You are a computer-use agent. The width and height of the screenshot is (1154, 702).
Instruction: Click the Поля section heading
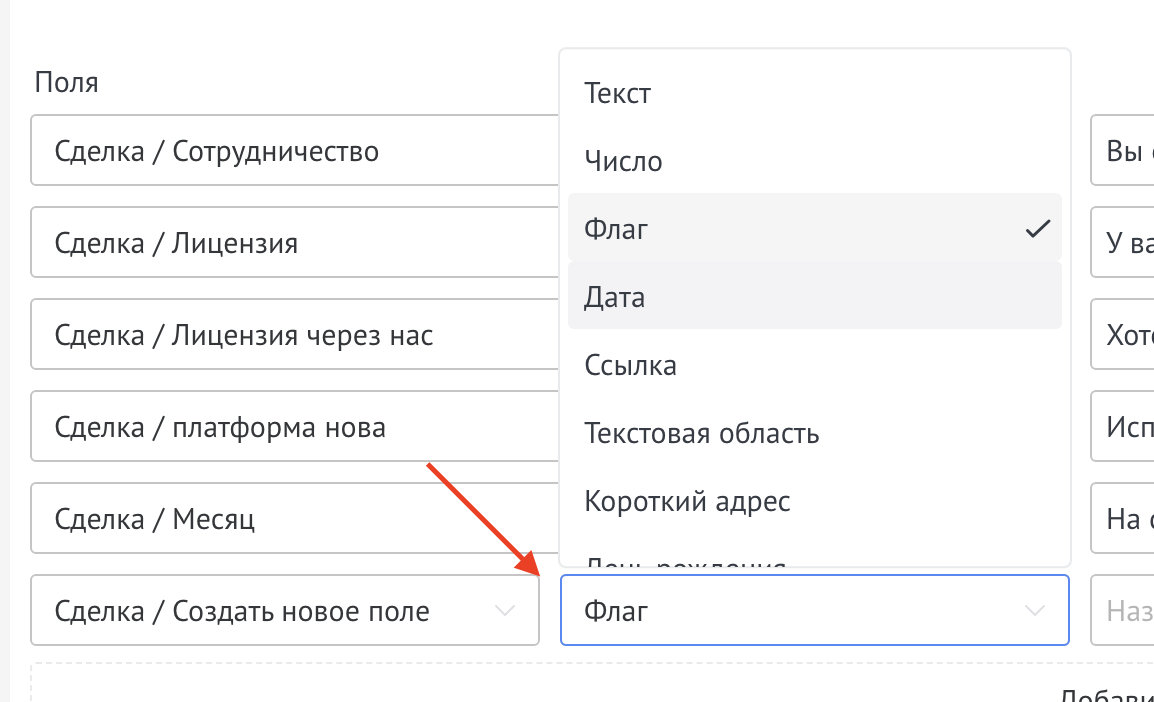point(66,82)
